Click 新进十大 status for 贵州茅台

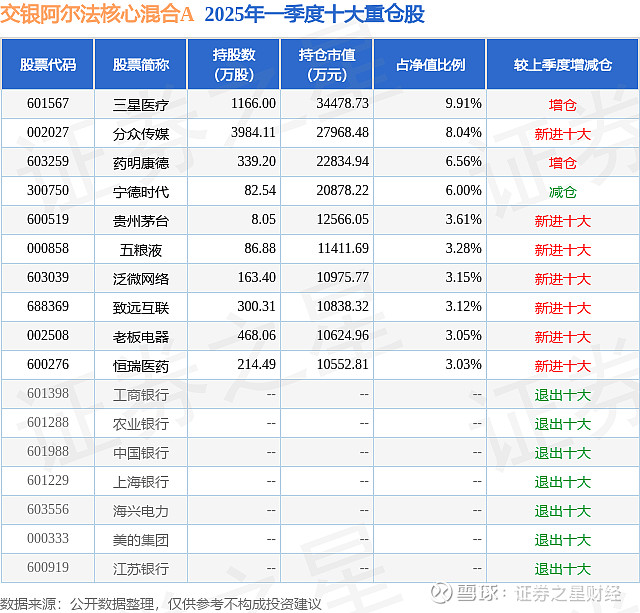(x=563, y=221)
